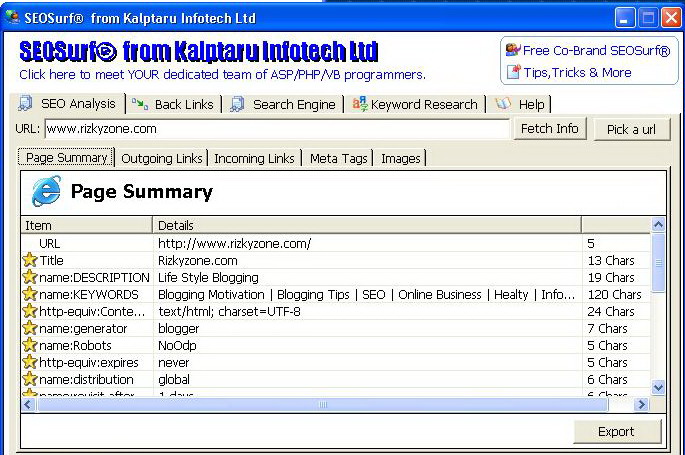
Task: Click the Internet Explorer Page Summary icon
Action: tap(46, 191)
